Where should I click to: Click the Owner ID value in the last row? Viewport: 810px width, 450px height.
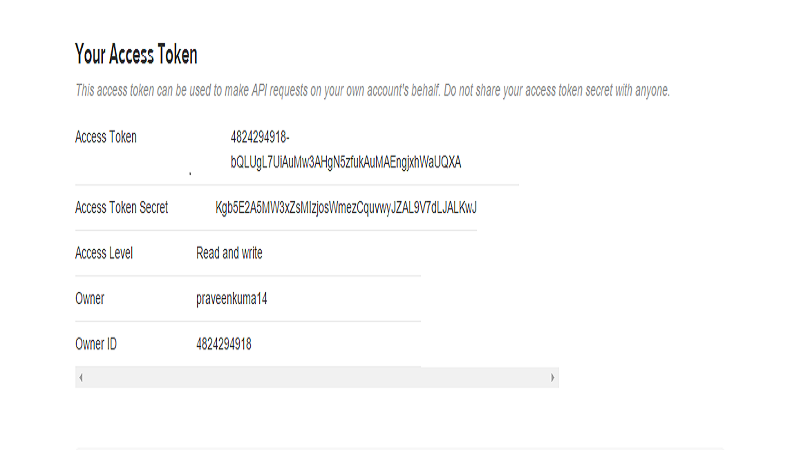tap(223, 344)
